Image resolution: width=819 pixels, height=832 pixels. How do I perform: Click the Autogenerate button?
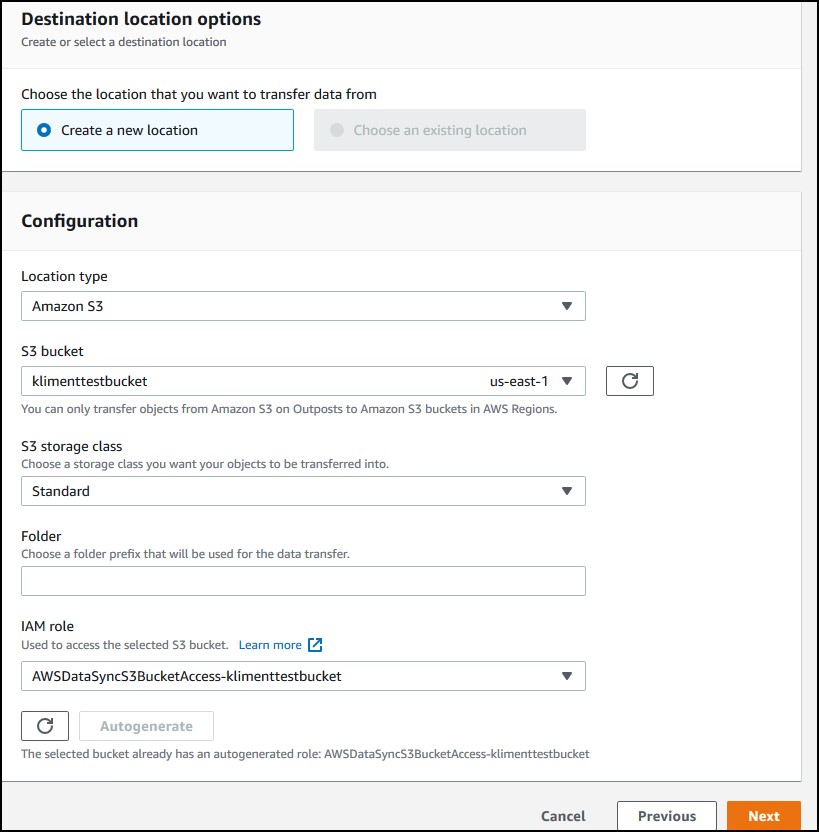point(146,726)
